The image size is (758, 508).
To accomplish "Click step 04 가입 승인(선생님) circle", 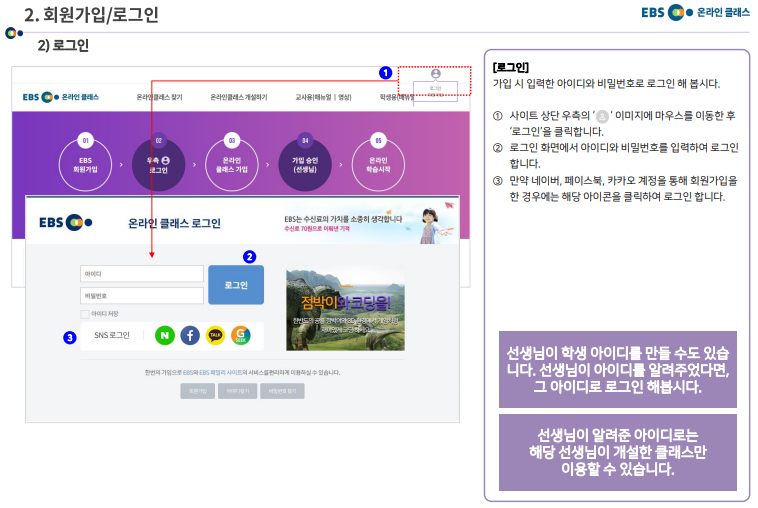I will 305,164.
